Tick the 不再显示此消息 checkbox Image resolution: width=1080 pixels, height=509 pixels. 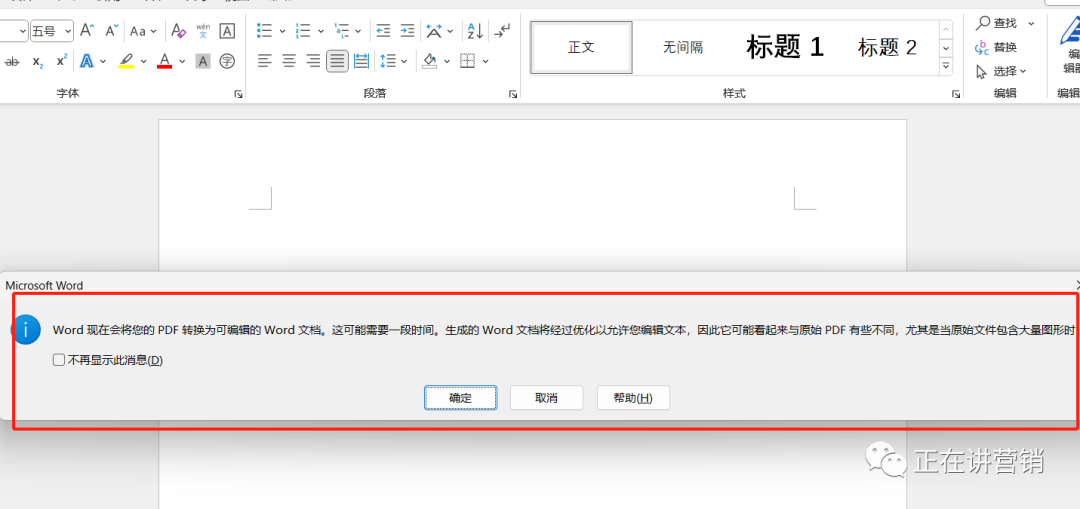point(59,360)
